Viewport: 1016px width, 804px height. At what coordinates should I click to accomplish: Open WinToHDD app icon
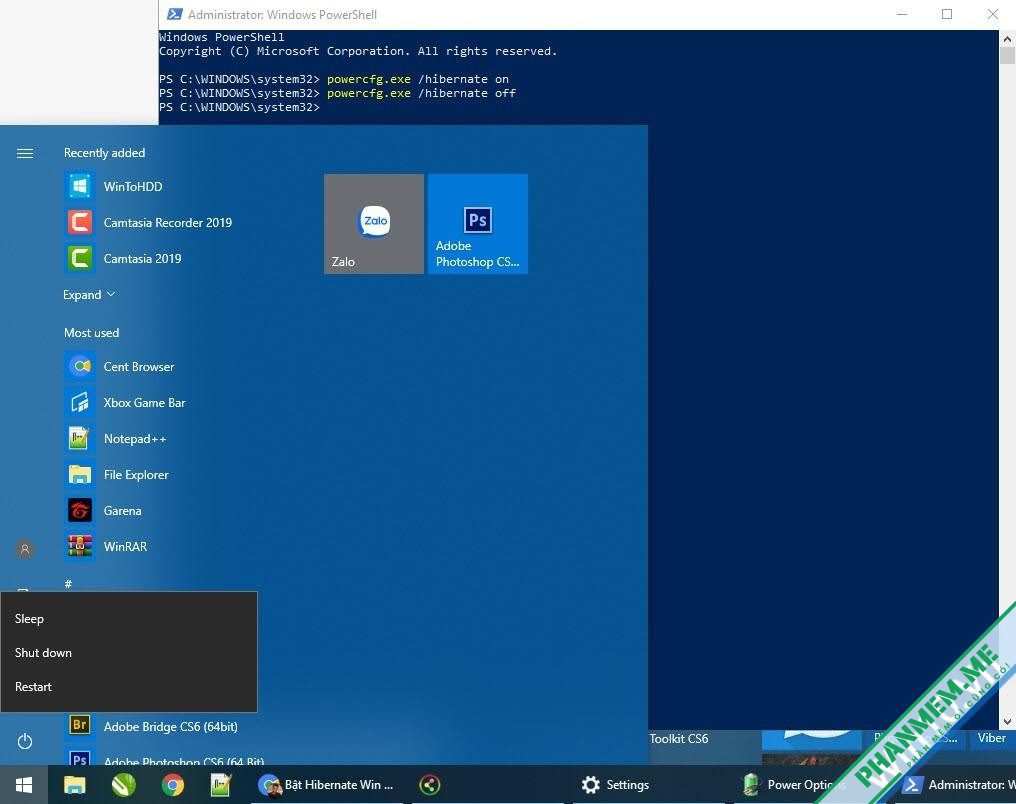point(80,187)
